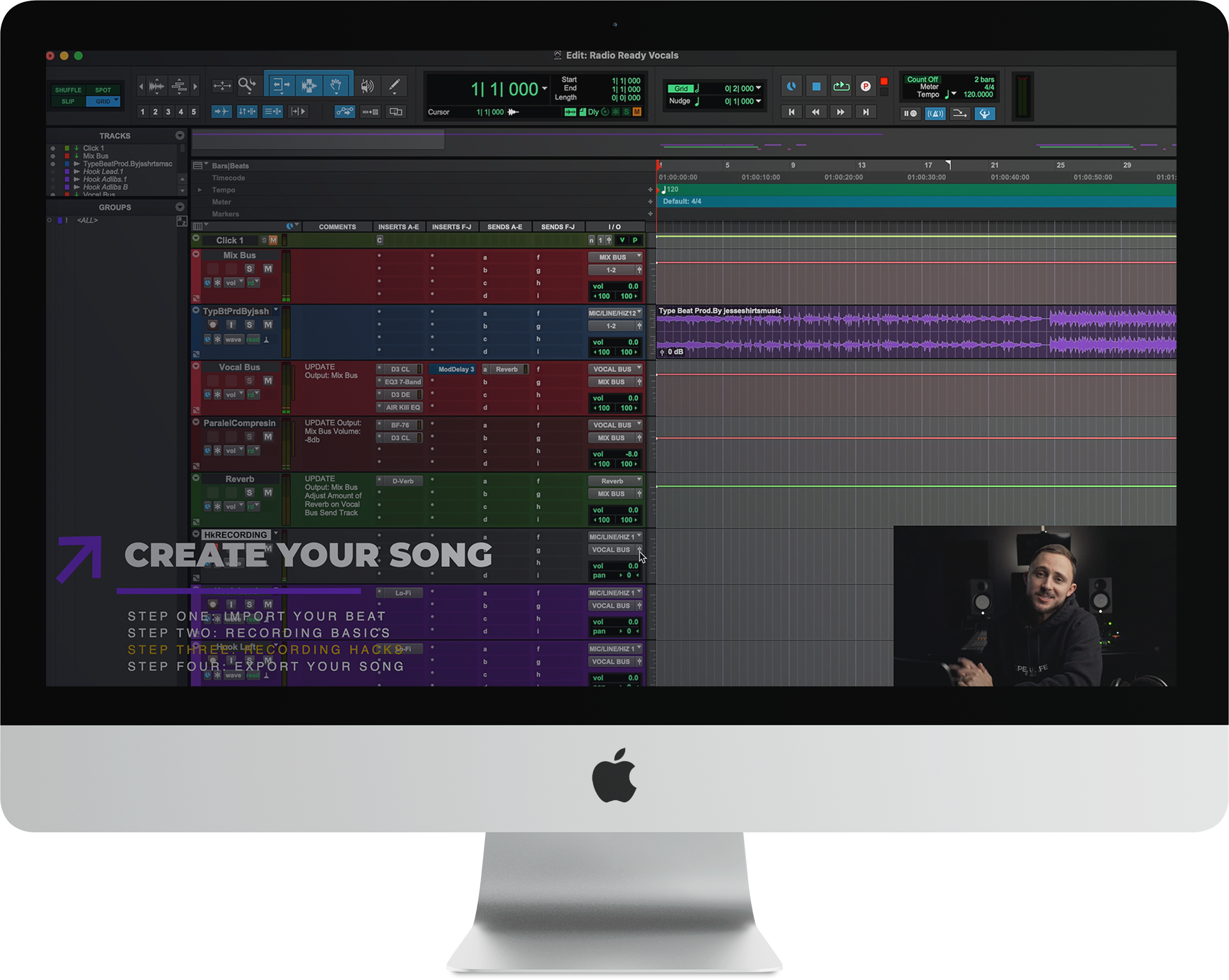Solo the Reverb track
Screen dimensions: 1229x980
click(250, 493)
